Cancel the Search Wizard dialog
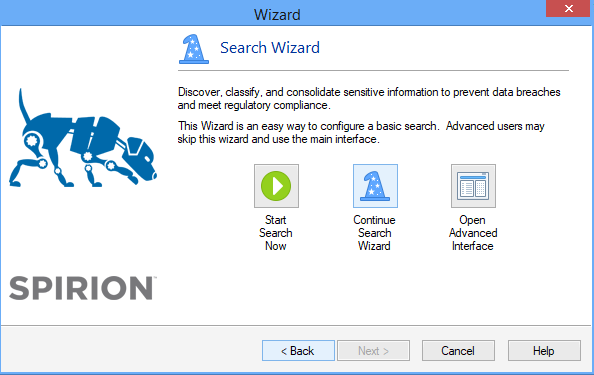The image size is (594, 375). pos(458,351)
